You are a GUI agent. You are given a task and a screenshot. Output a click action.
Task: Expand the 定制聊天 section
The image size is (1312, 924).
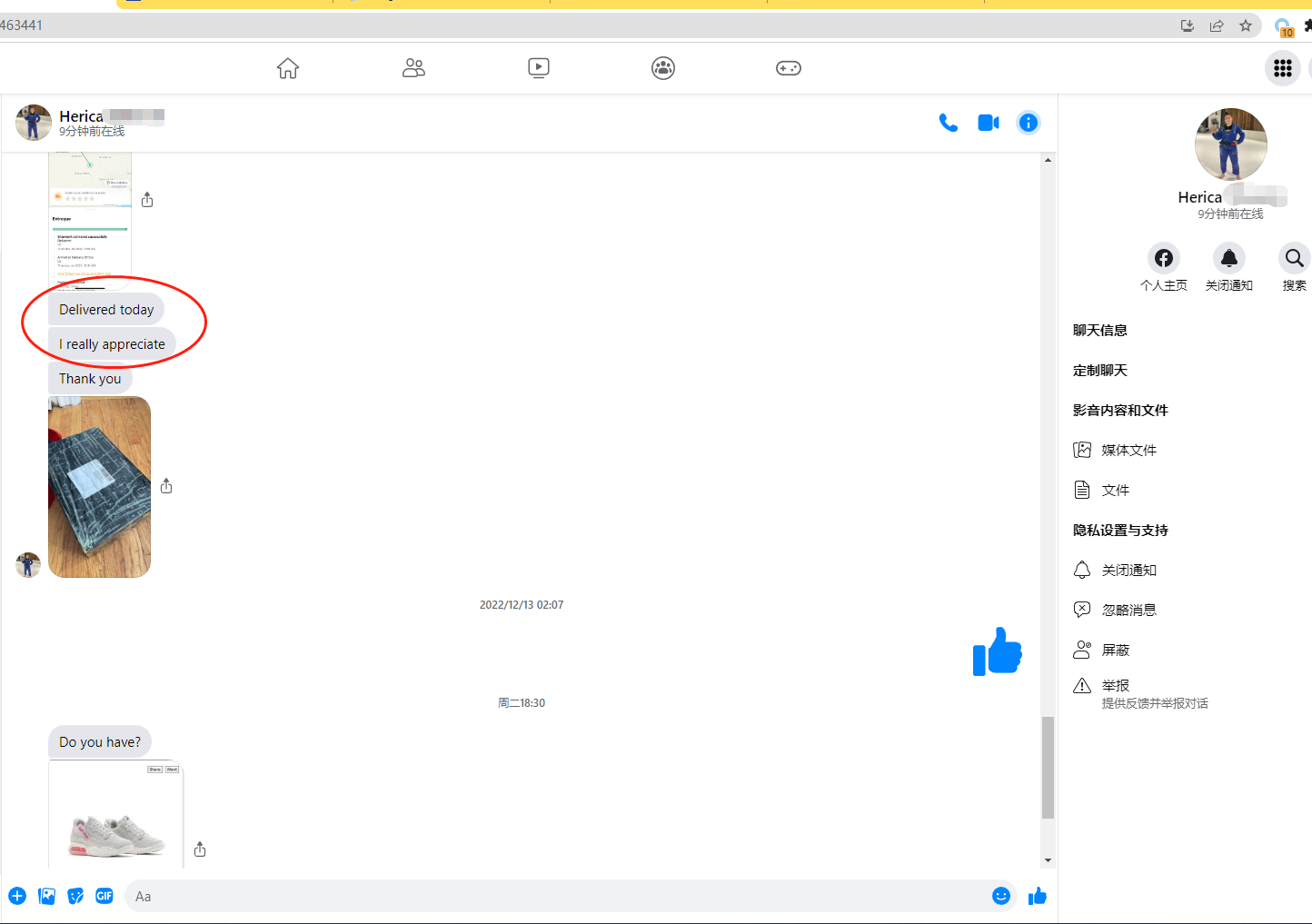pyautogui.click(x=1100, y=371)
